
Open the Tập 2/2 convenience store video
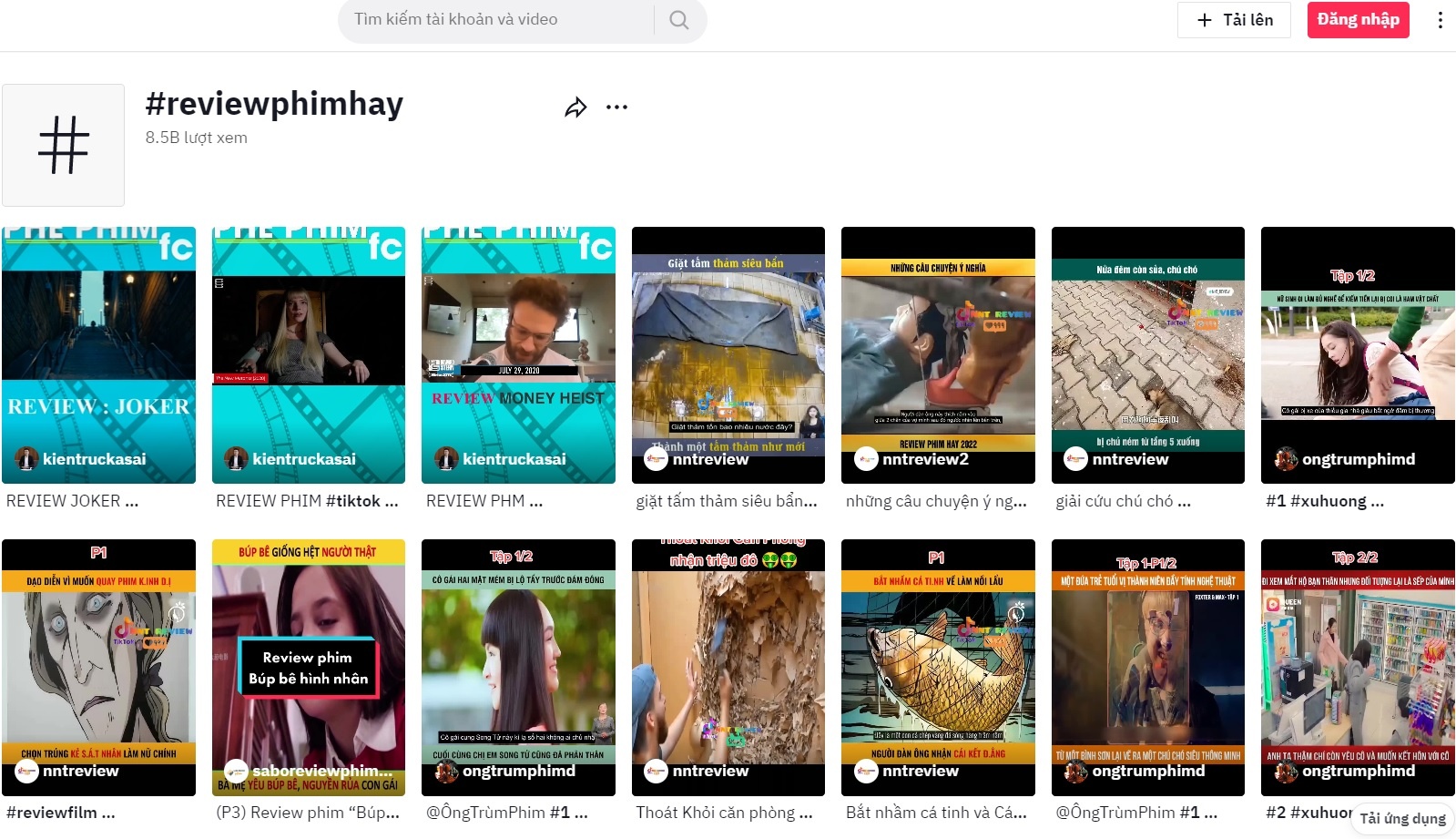1358,668
